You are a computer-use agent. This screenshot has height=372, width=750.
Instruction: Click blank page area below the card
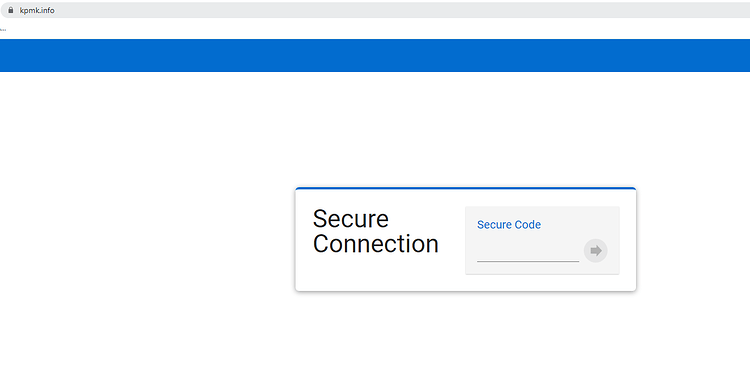coord(465,332)
